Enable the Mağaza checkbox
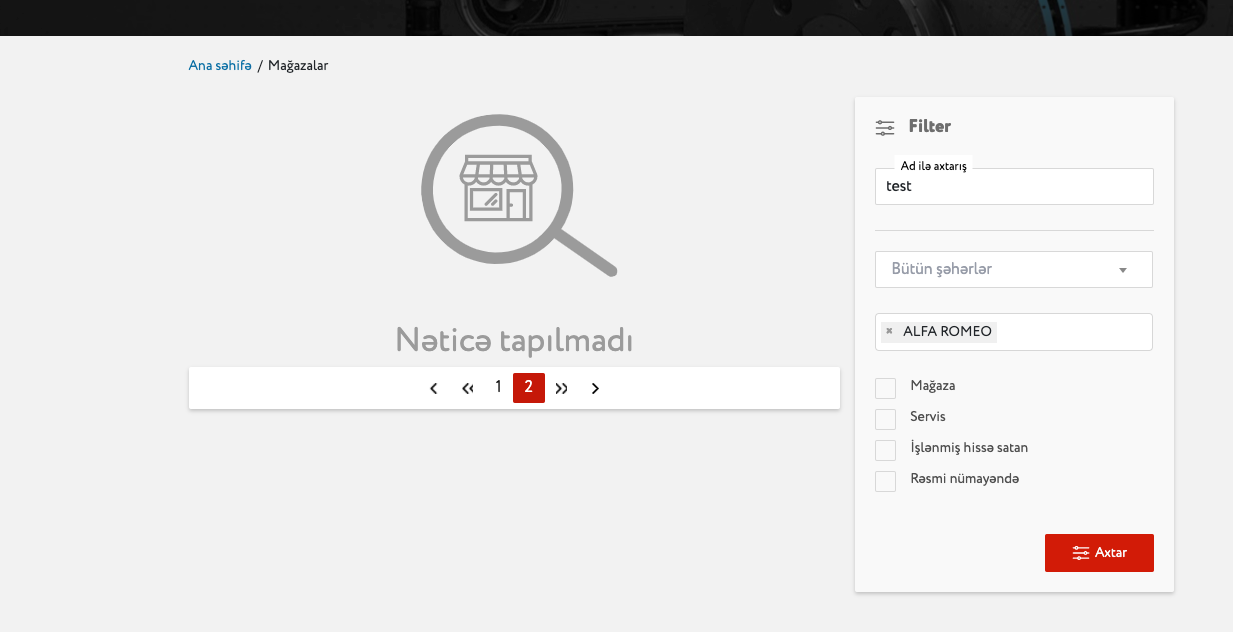Screen dimensions: 1233x632 [x=885, y=388]
